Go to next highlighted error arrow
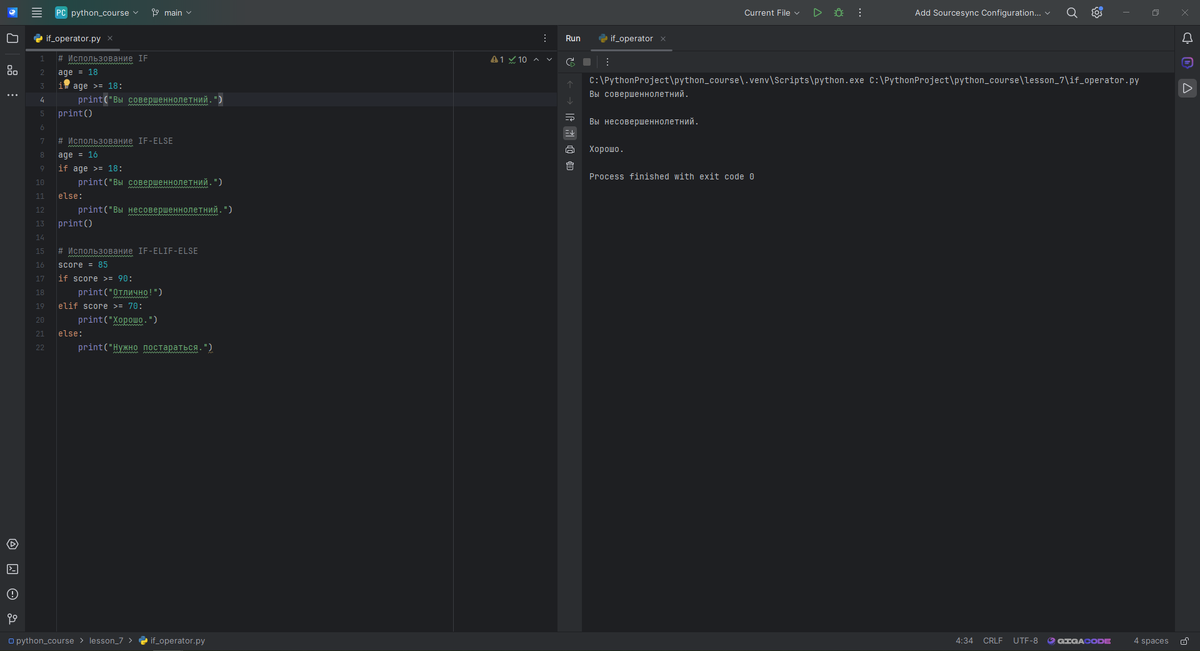Screen dimensions: 1200x651 pyautogui.click(x=549, y=60)
